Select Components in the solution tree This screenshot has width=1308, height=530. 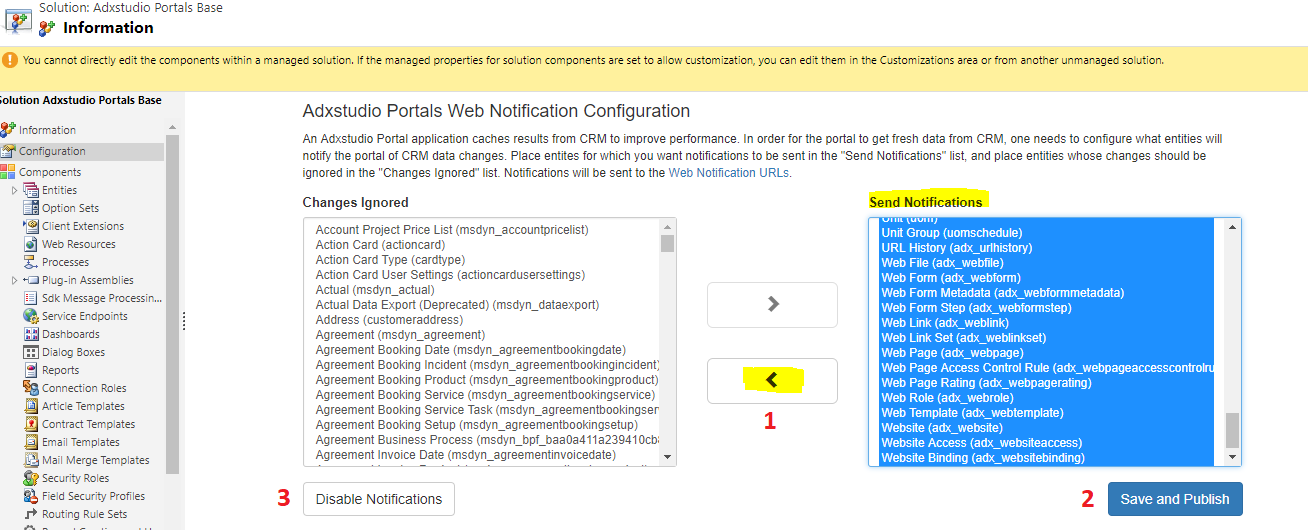click(50, 172)
